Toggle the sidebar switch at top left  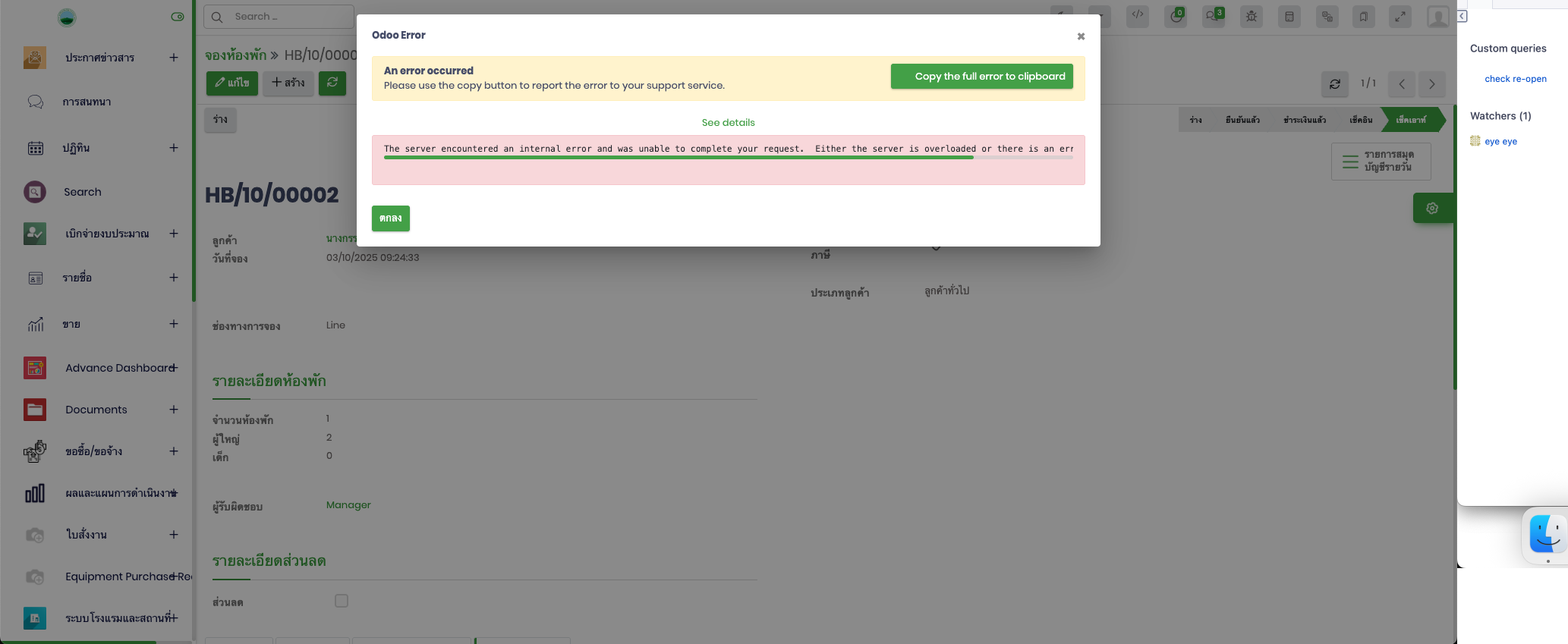pos(178,17)
